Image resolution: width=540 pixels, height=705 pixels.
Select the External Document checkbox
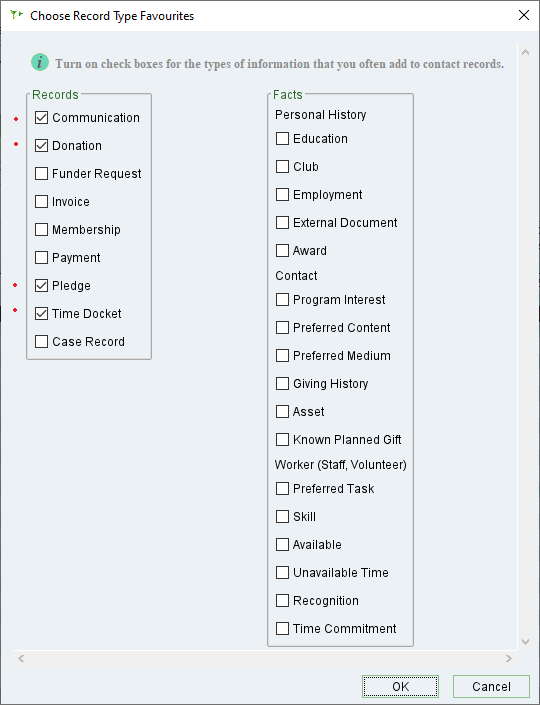(x=282, y=223)
